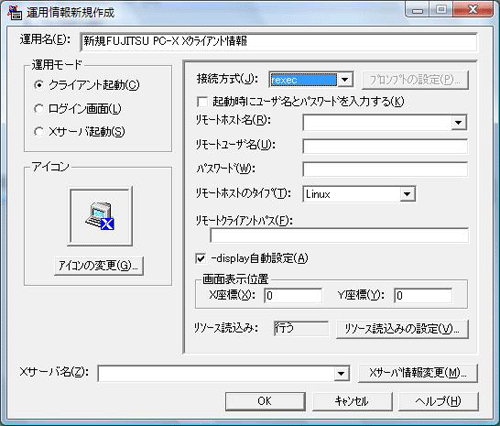500x426 pixels.
Task: Minimize the 運用情報新規作成 window
Action: [418, 10]
